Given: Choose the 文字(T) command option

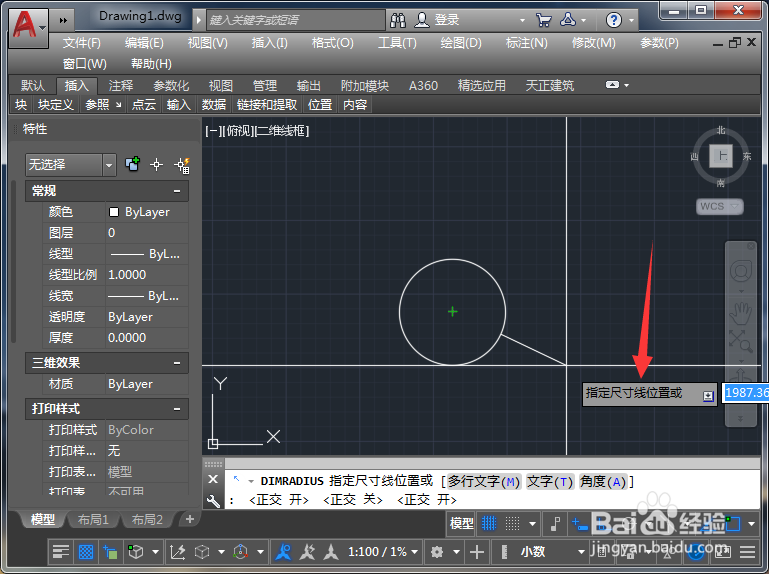Looking at the screenshot, I should (x=549, y=482).
